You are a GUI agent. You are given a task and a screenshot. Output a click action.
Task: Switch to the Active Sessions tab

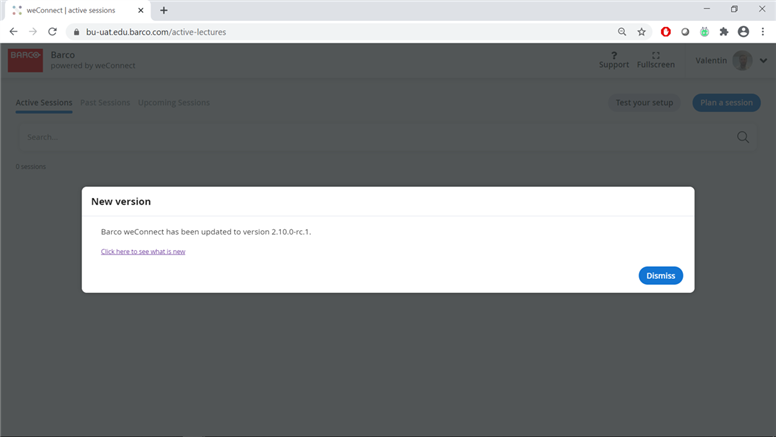click(44, 102)
